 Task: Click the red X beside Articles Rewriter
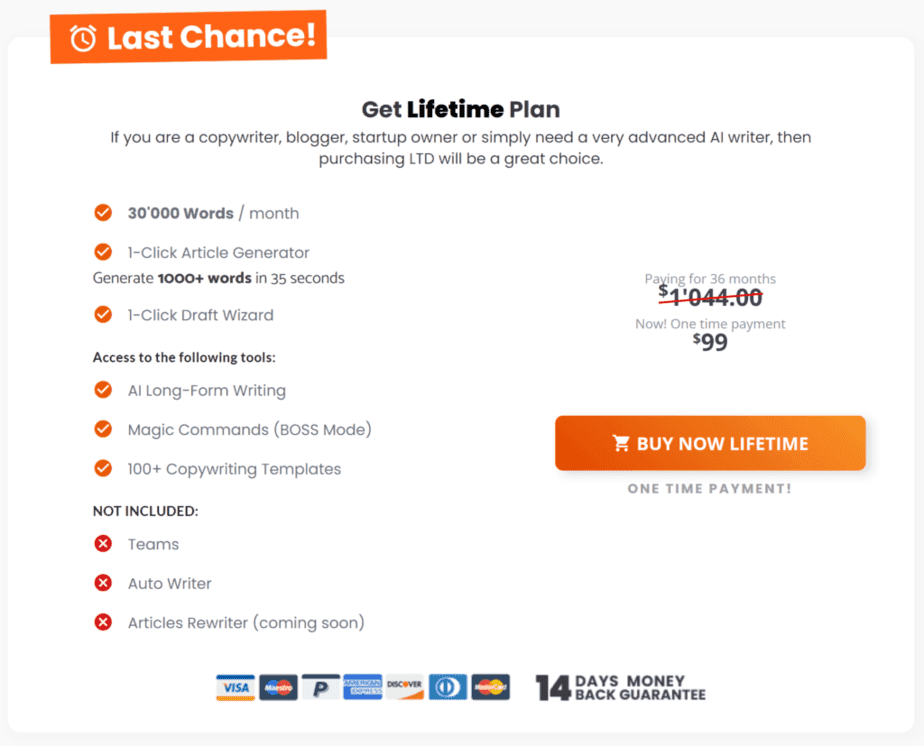[103, 622]
